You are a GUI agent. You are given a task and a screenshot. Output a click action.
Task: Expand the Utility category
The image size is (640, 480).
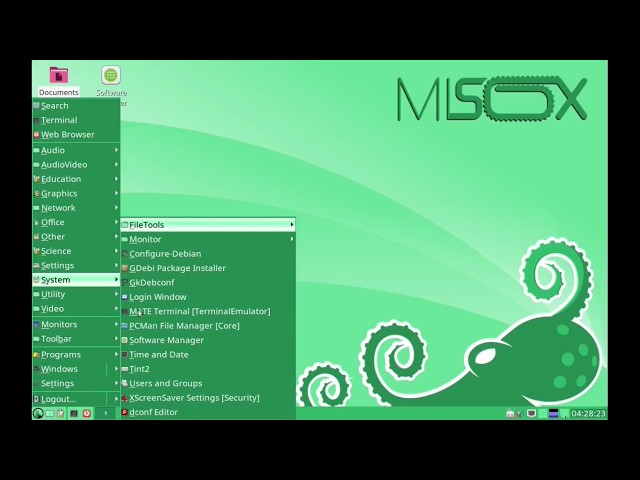[76, 294]
